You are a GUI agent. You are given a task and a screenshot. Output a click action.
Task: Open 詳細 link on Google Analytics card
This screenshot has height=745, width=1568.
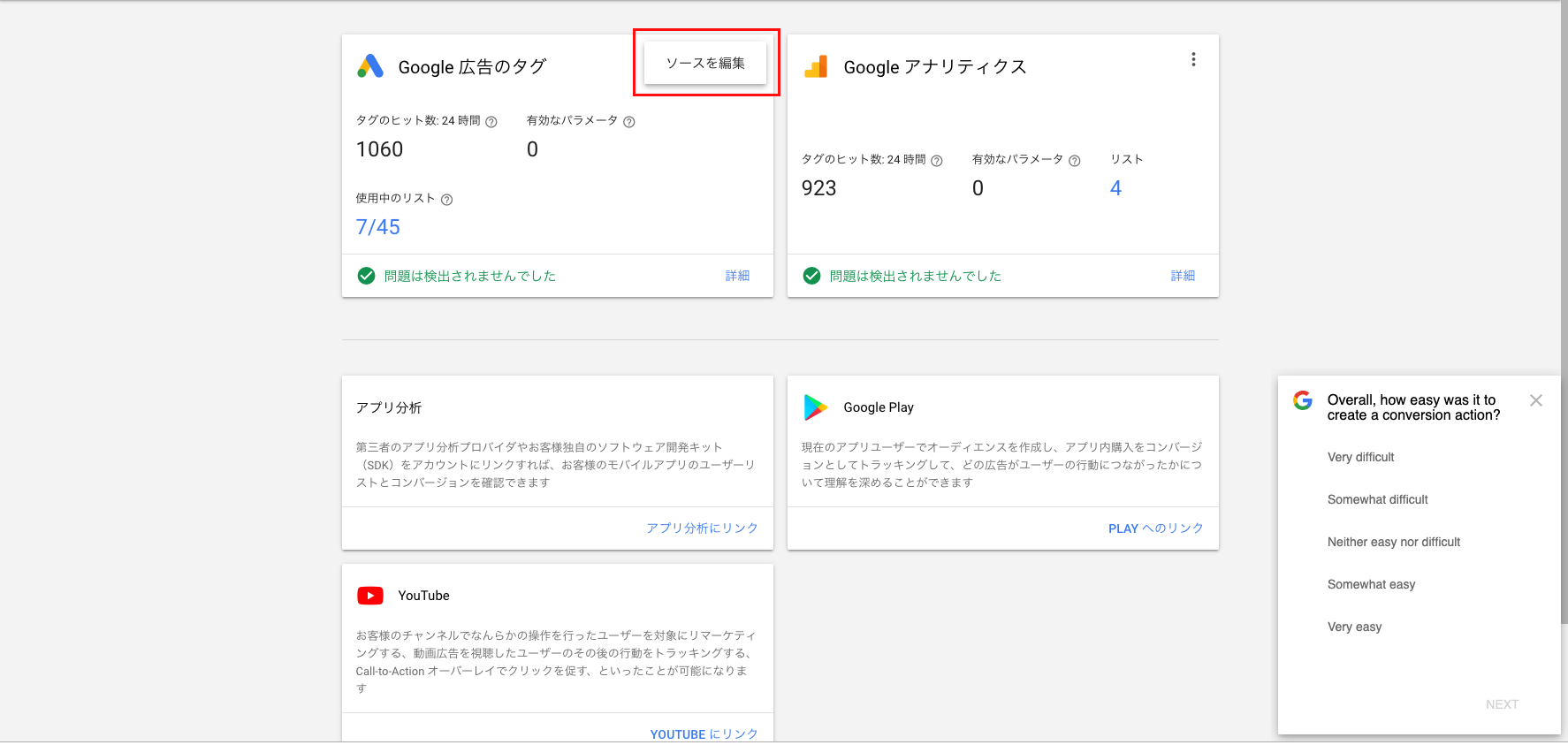1183,276
